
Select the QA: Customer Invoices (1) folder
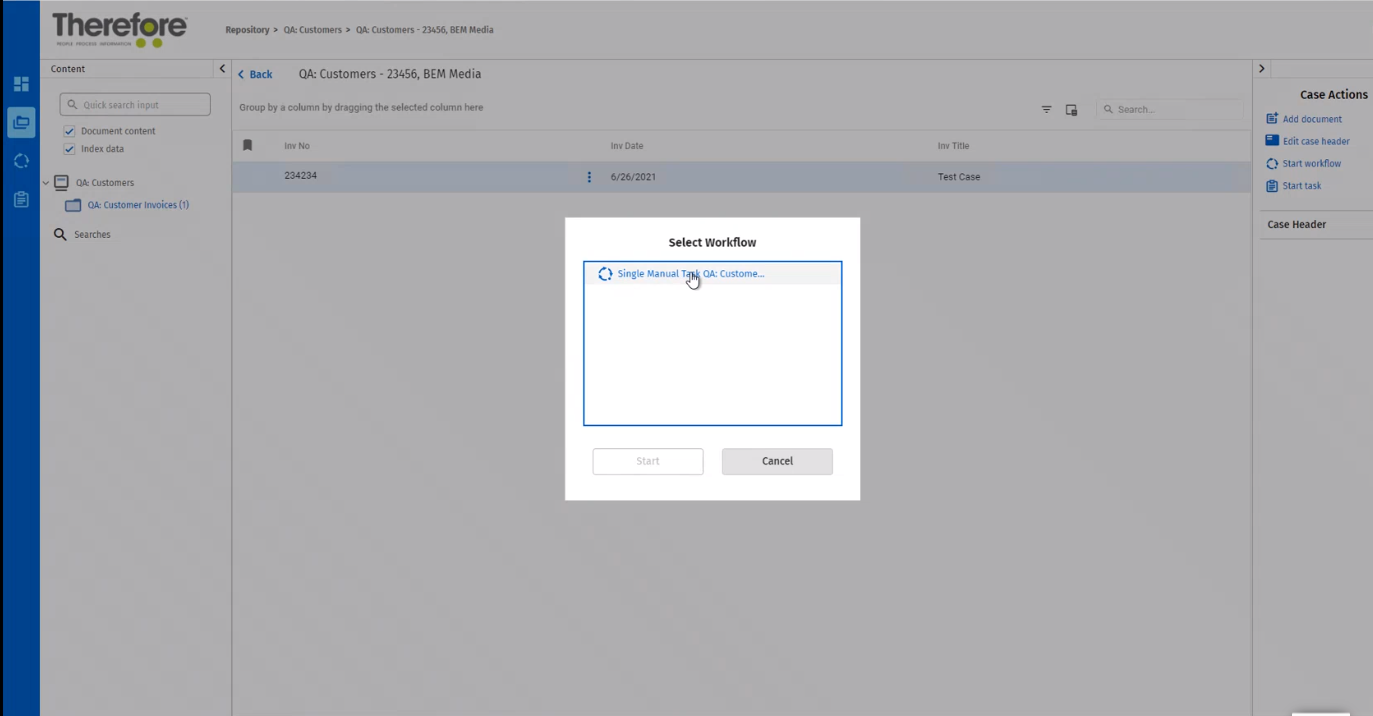tap(137, 205)
